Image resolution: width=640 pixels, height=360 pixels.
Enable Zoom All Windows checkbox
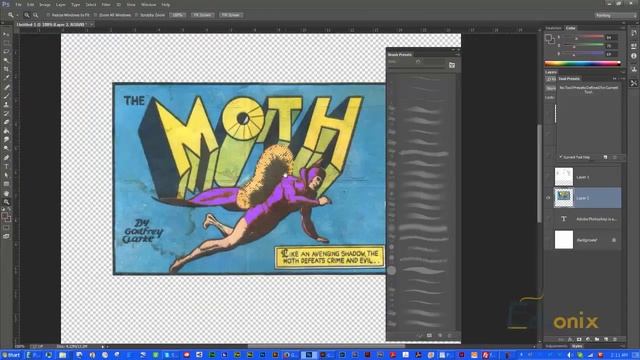pos(96,15)
